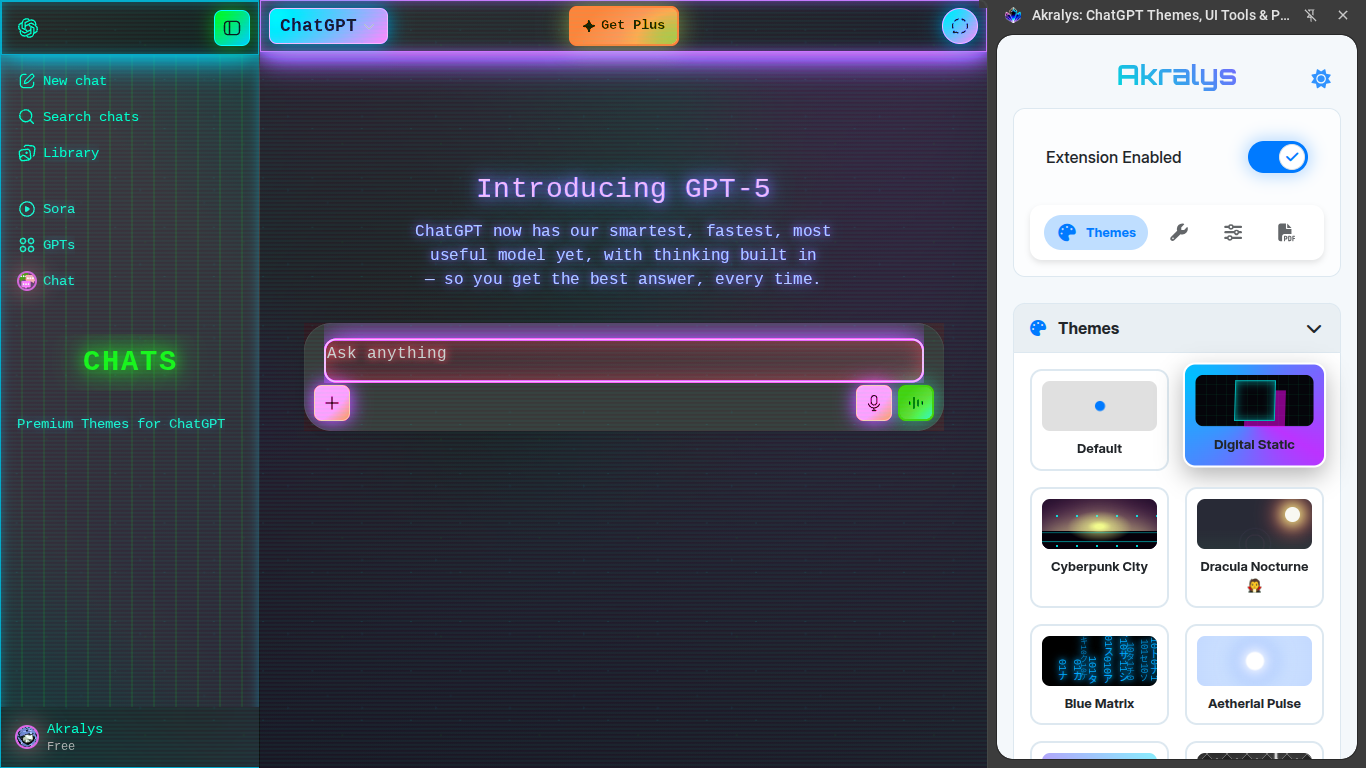
Task: Click the ChatGPT logo in the sidebar
Action: 28,28
